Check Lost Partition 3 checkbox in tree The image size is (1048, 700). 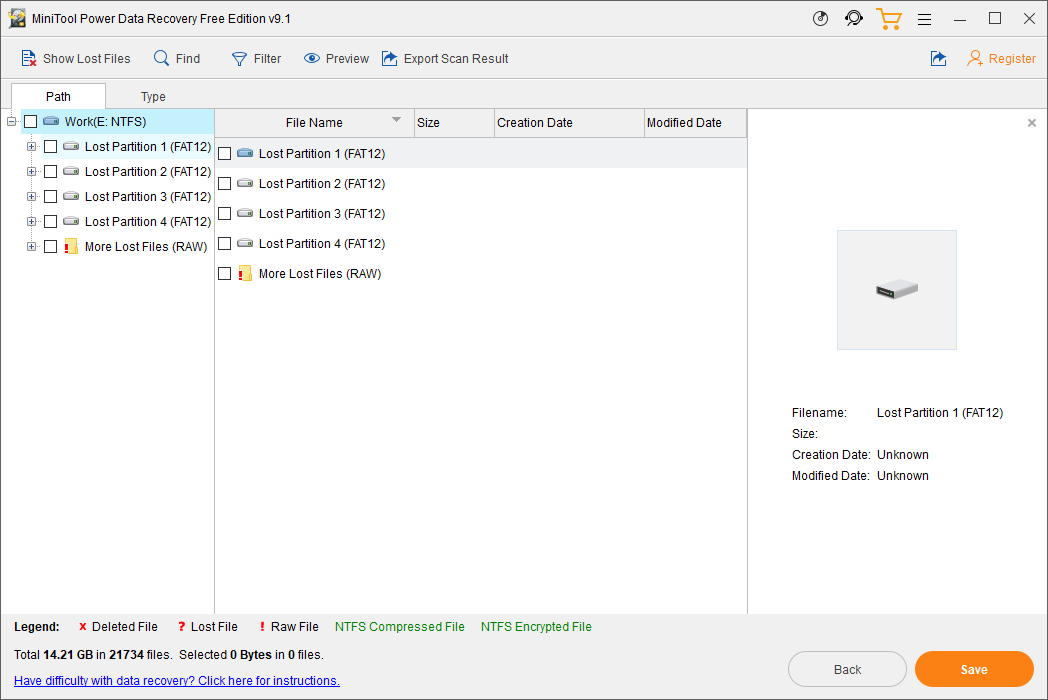coord(50,197)
